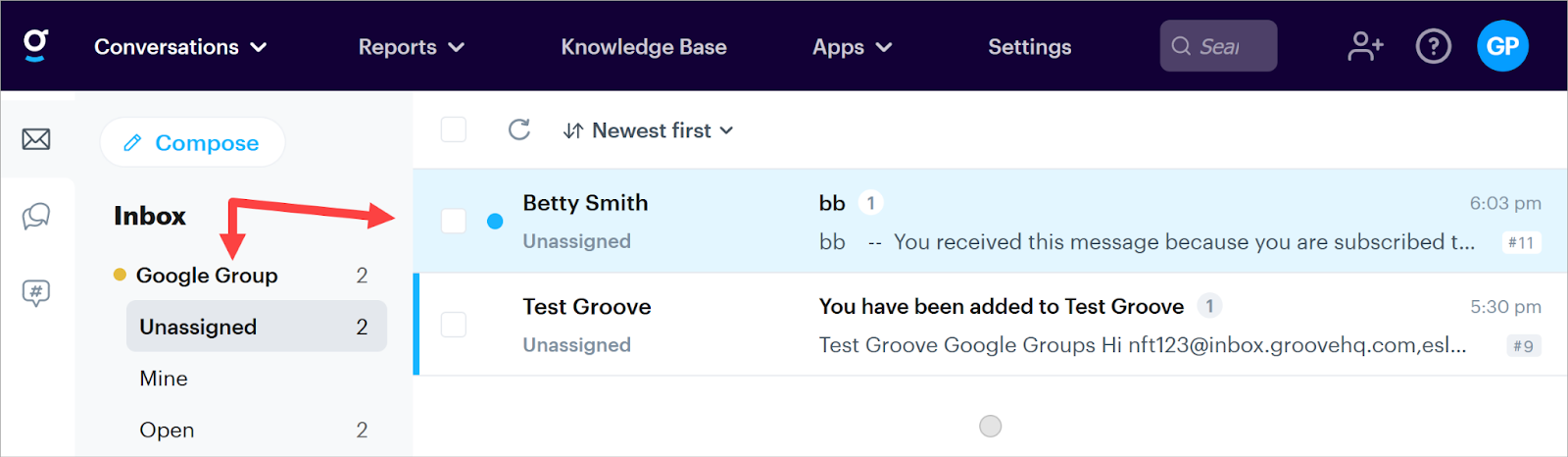Open the Mine folder
This screenshot has width=1568, height=457.
[x=164, y=379]
